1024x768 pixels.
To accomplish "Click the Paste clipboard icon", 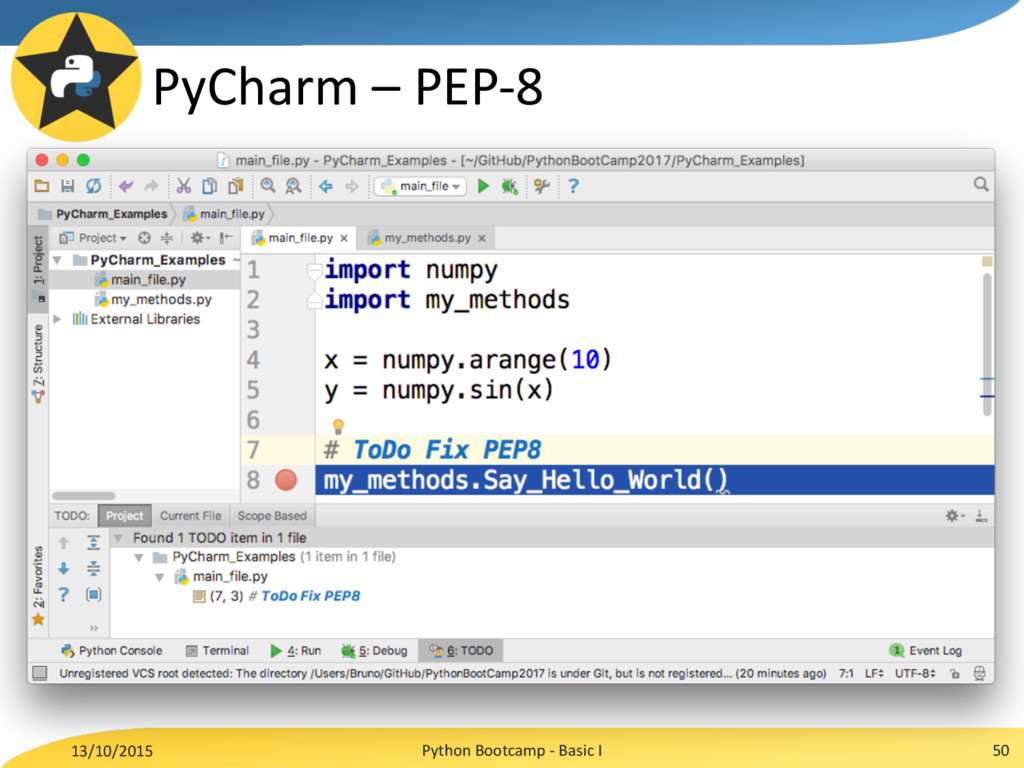I will (235, 186).
